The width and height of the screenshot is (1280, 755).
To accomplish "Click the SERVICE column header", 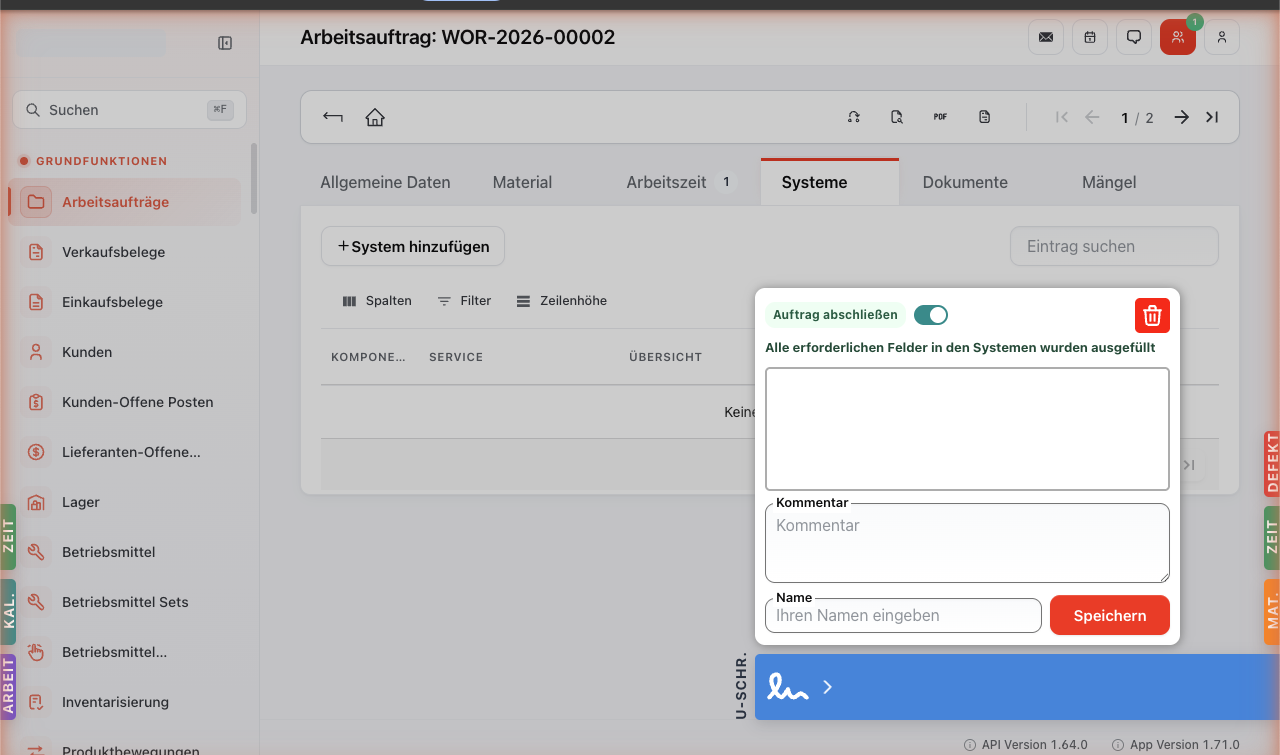I will (456, 357).
